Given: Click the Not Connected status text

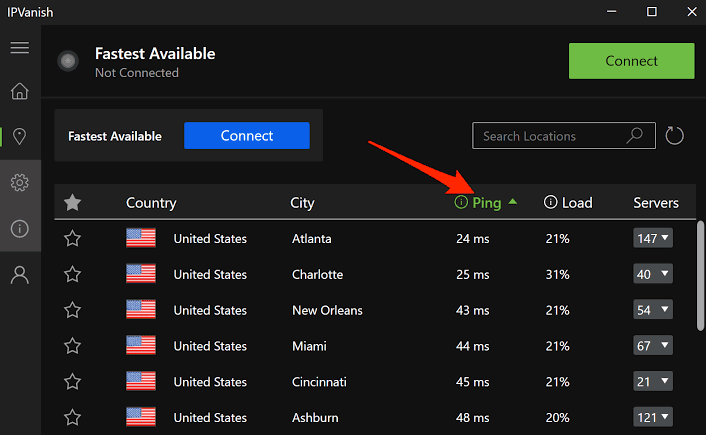Looking at the screenshot, I should [137, 72].
